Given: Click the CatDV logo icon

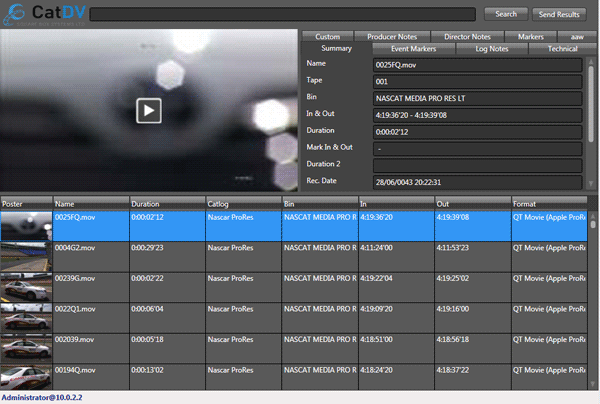Looking at the screenshot, I should pos(15,14).
